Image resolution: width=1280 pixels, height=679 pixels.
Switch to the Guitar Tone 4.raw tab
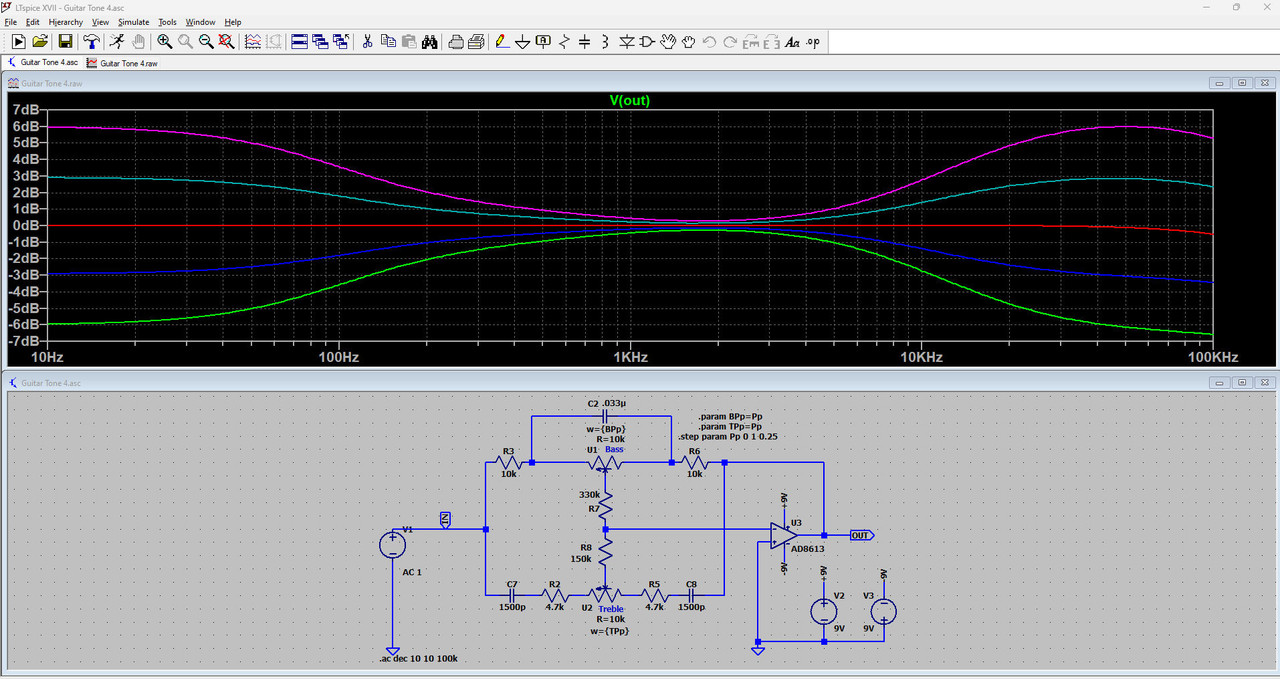click(123, 63)
